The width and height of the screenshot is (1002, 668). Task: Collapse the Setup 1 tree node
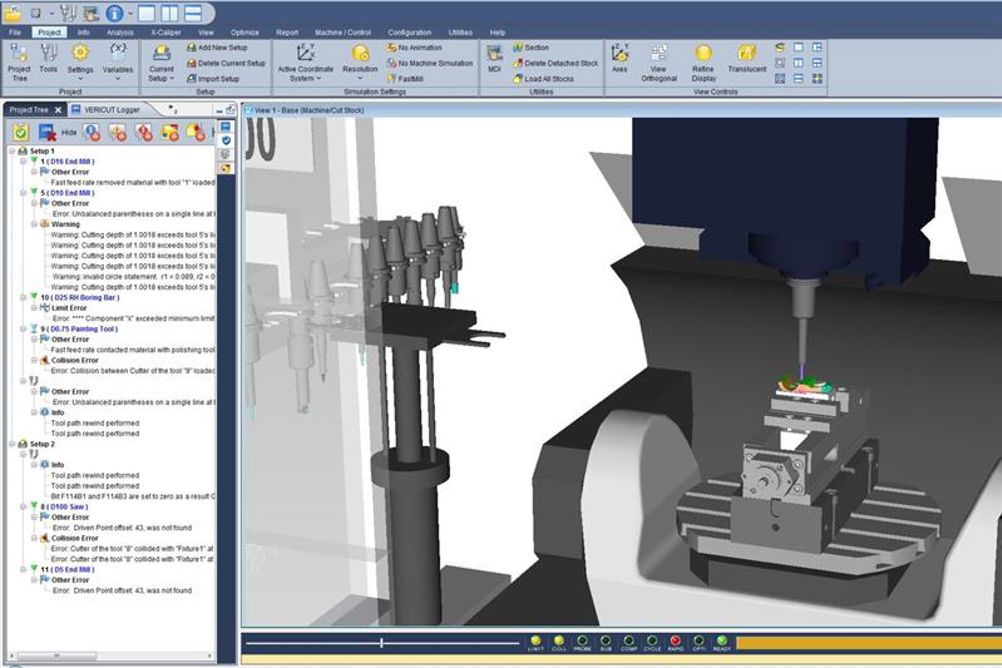12,151
